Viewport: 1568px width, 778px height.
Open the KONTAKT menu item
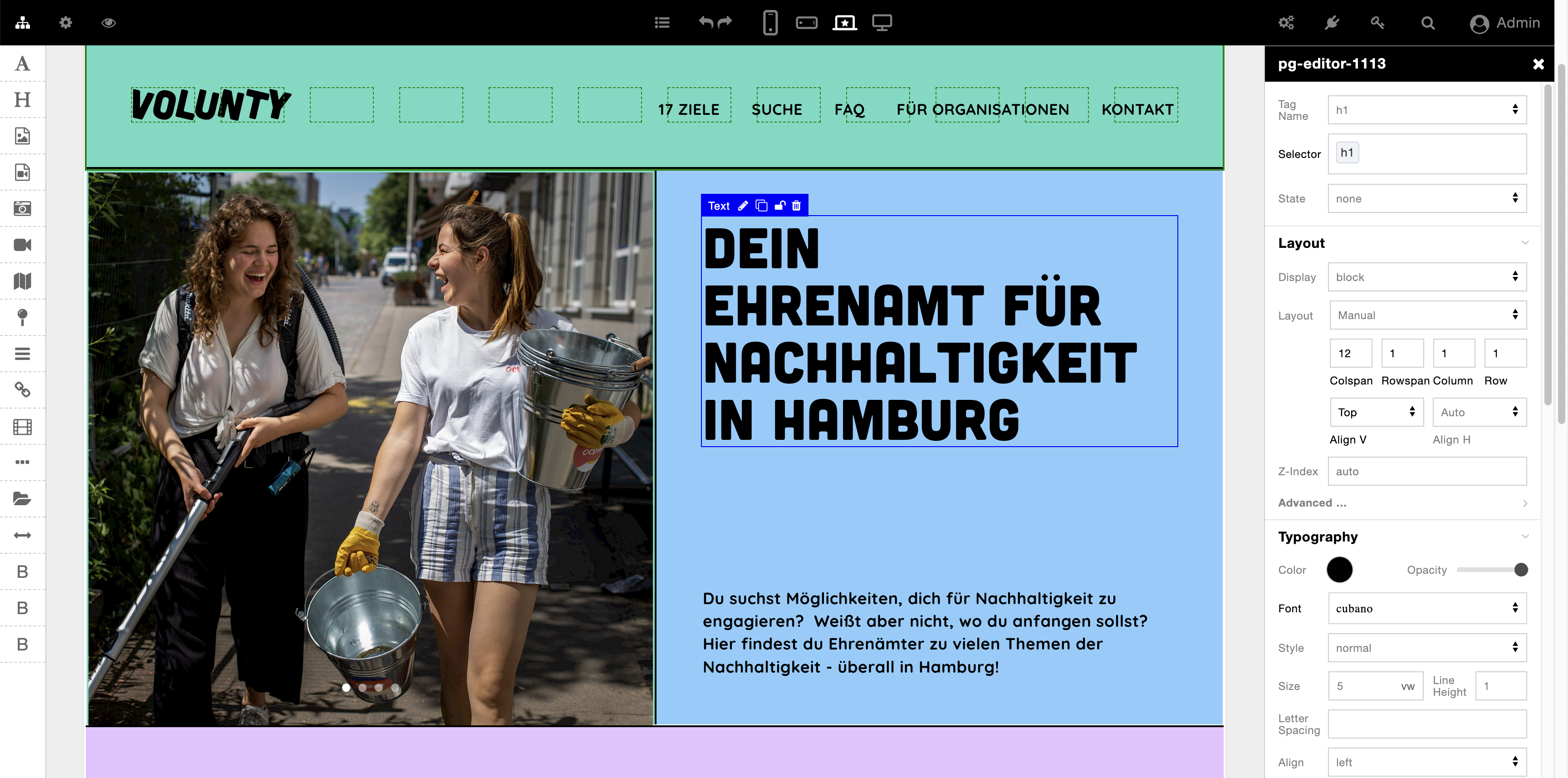[1137, 109]
